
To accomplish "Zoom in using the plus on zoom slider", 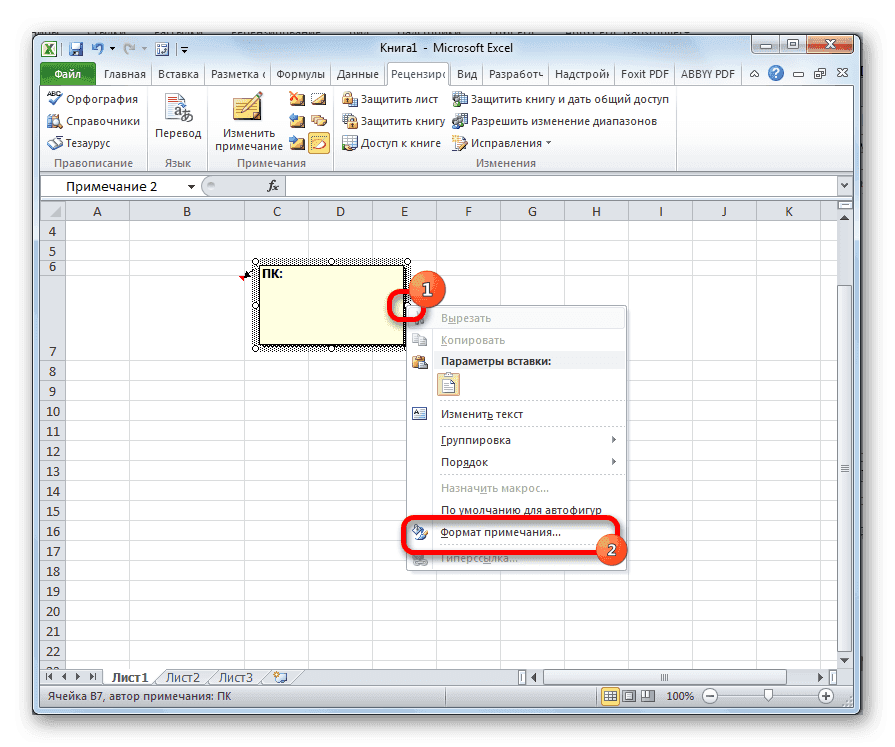I will pyautogui.click(x=828, y=696).
